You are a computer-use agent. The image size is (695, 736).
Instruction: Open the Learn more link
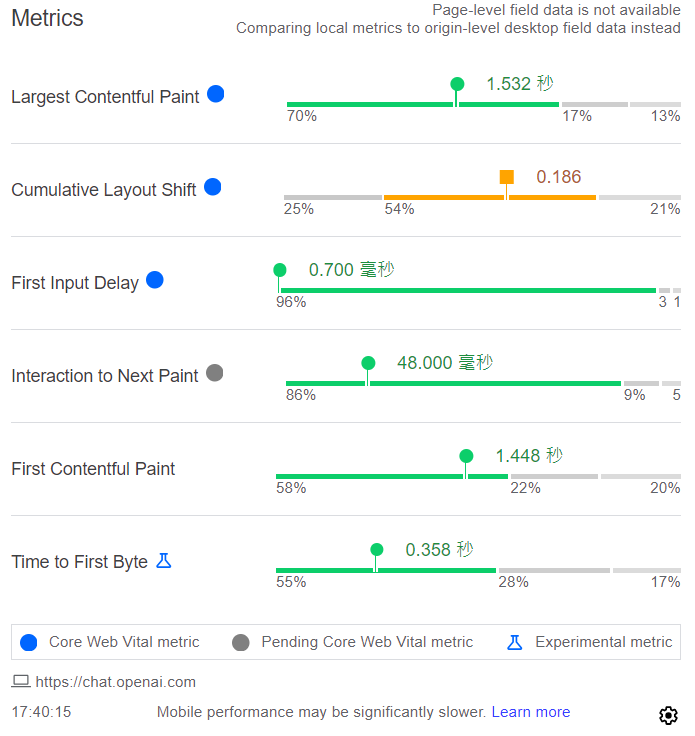(x=531, y=712)
